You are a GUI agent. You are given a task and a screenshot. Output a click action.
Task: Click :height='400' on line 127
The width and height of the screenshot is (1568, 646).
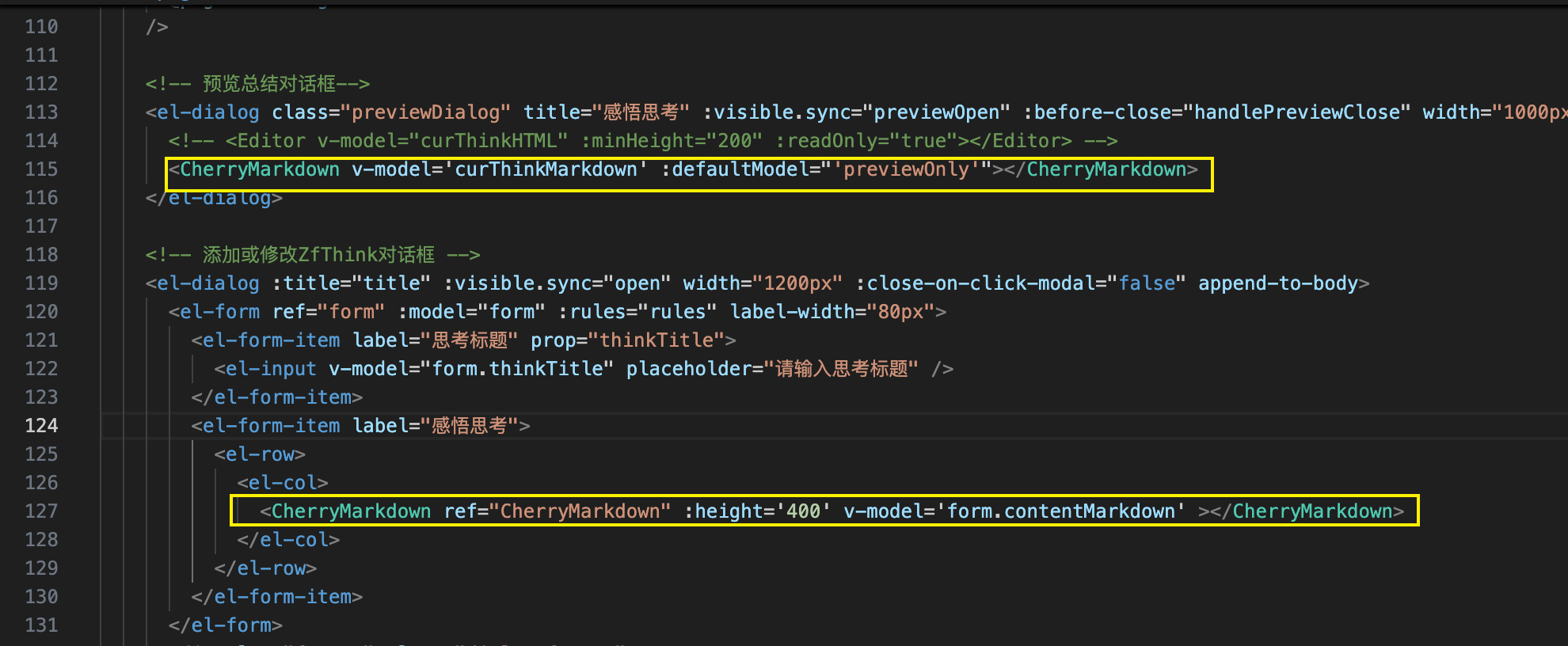point(757,511)
